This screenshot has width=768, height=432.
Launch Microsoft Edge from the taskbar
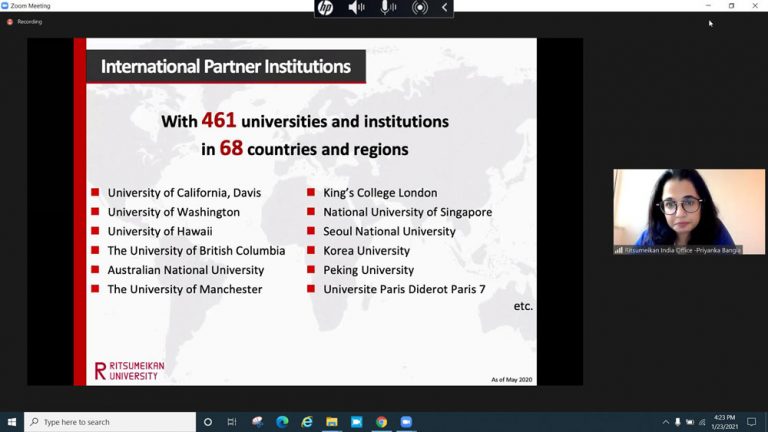pos(282,422)
